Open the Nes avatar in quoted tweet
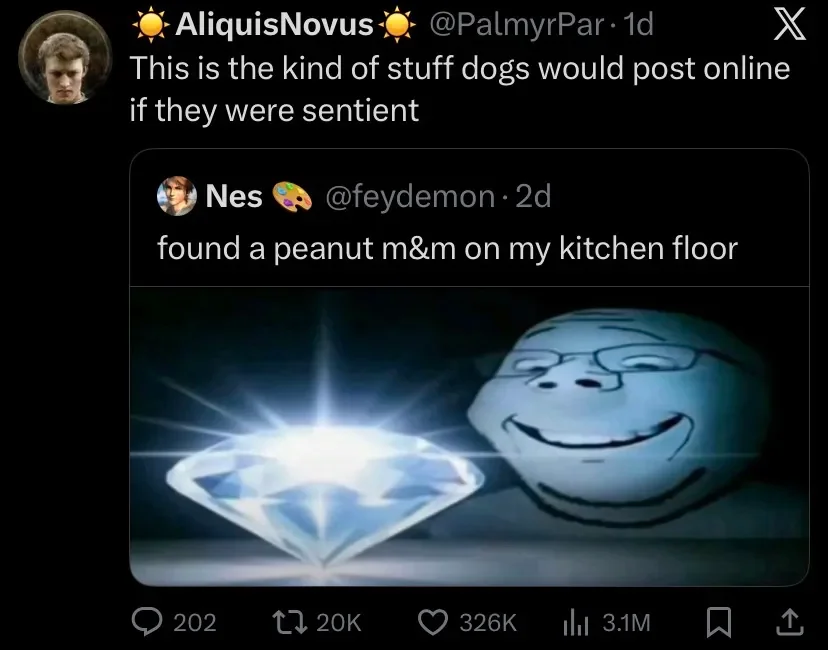The width and height of the screenshot is (828, 650). (176, 197)
